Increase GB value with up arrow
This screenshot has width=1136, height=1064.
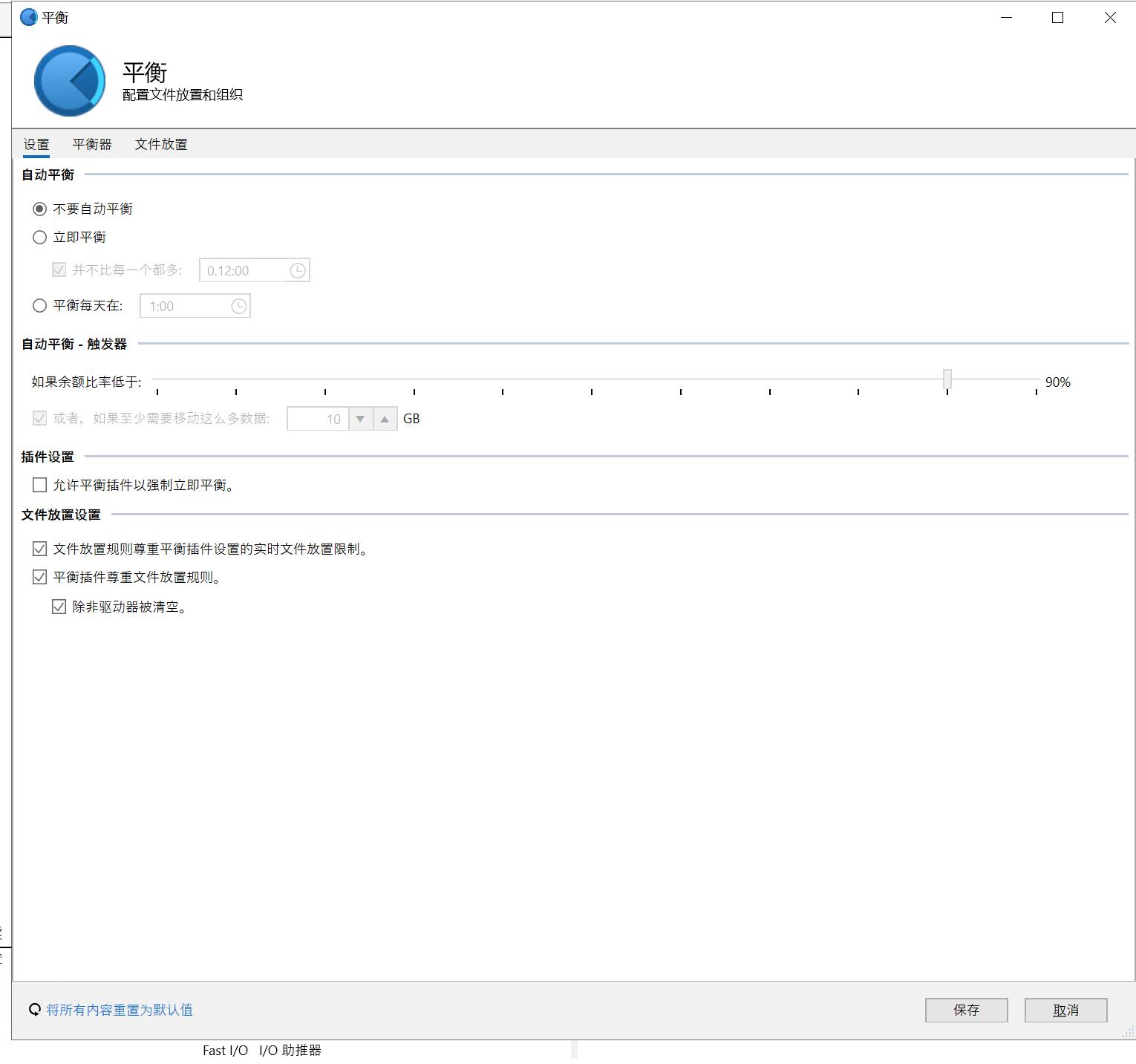click(385, 419)
